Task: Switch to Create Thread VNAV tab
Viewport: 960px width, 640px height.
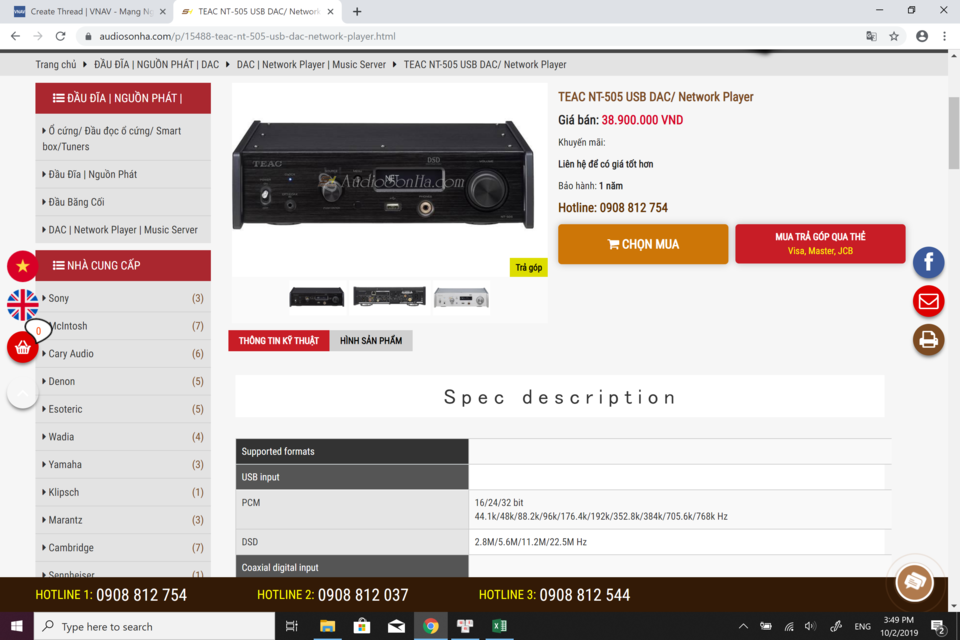Action: (x=89, y=11)
